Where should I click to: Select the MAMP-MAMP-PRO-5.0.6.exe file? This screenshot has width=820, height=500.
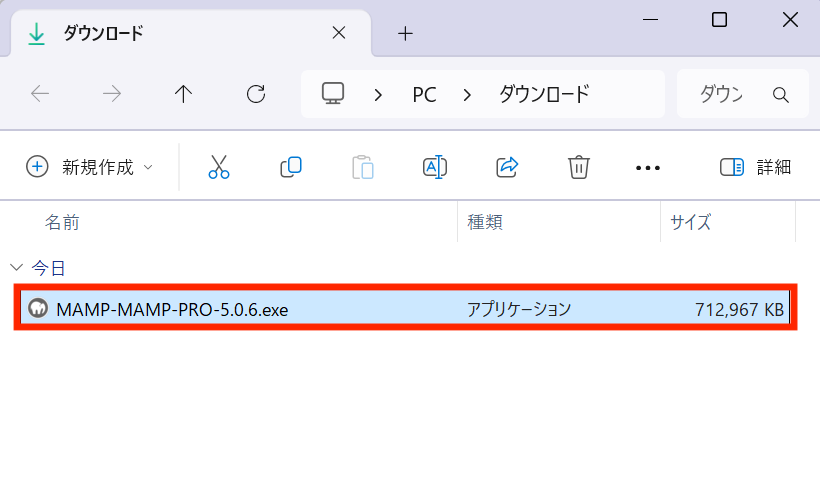[x=405, y=309]
